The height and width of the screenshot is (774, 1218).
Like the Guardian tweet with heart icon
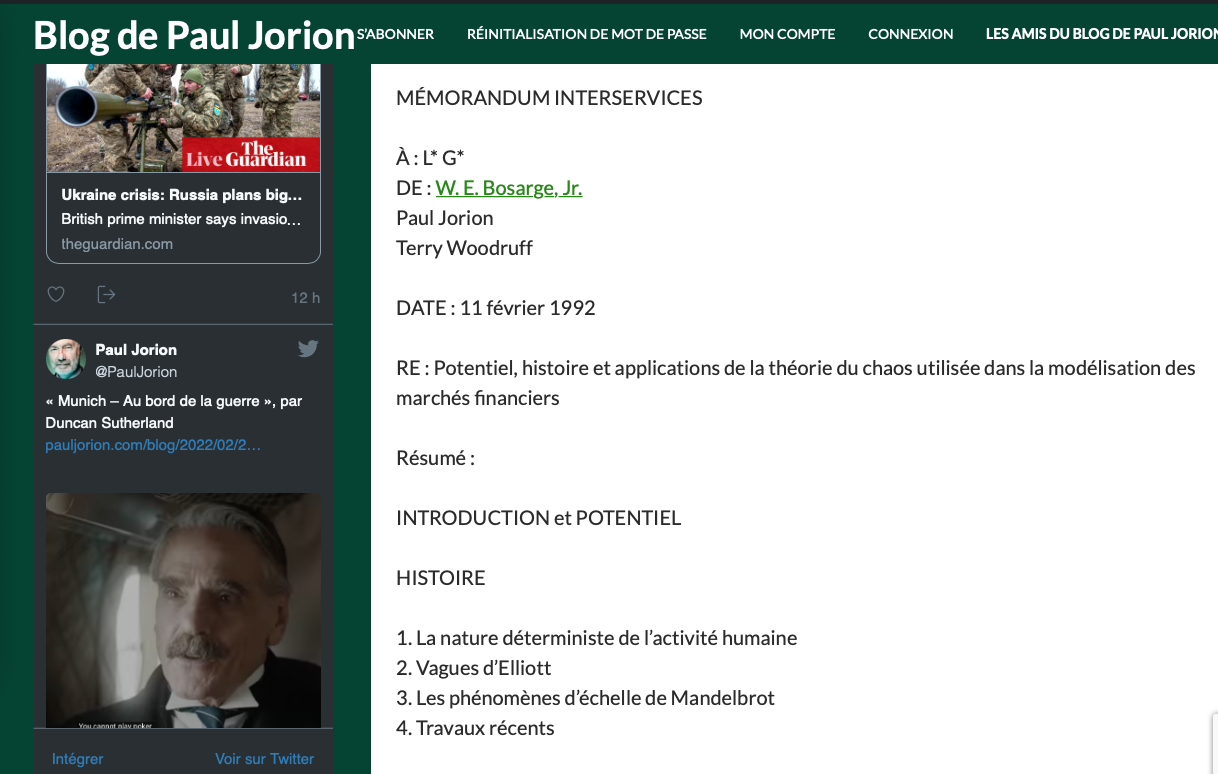[x=56, y=294]
